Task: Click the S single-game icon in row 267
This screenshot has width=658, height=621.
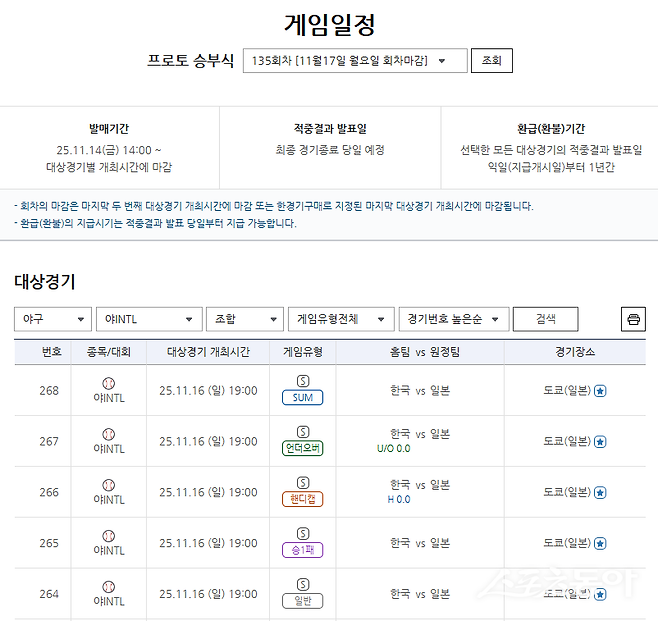Action: 303,432
